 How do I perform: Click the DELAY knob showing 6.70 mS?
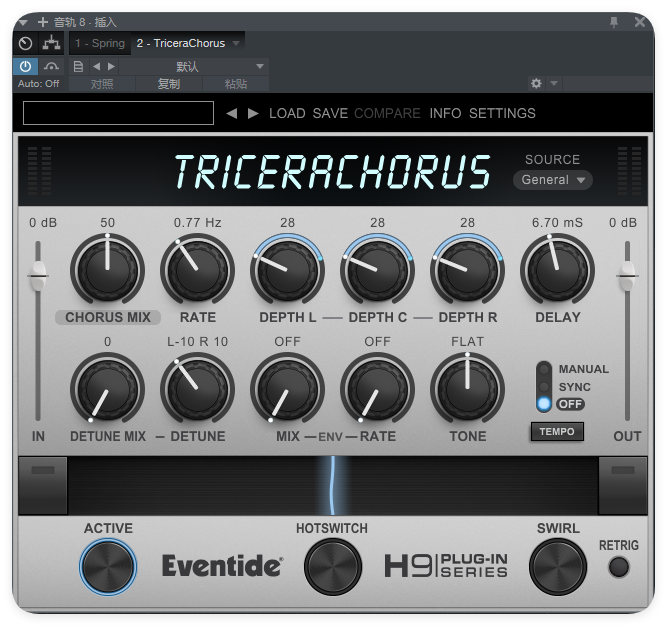pos(557,270)
